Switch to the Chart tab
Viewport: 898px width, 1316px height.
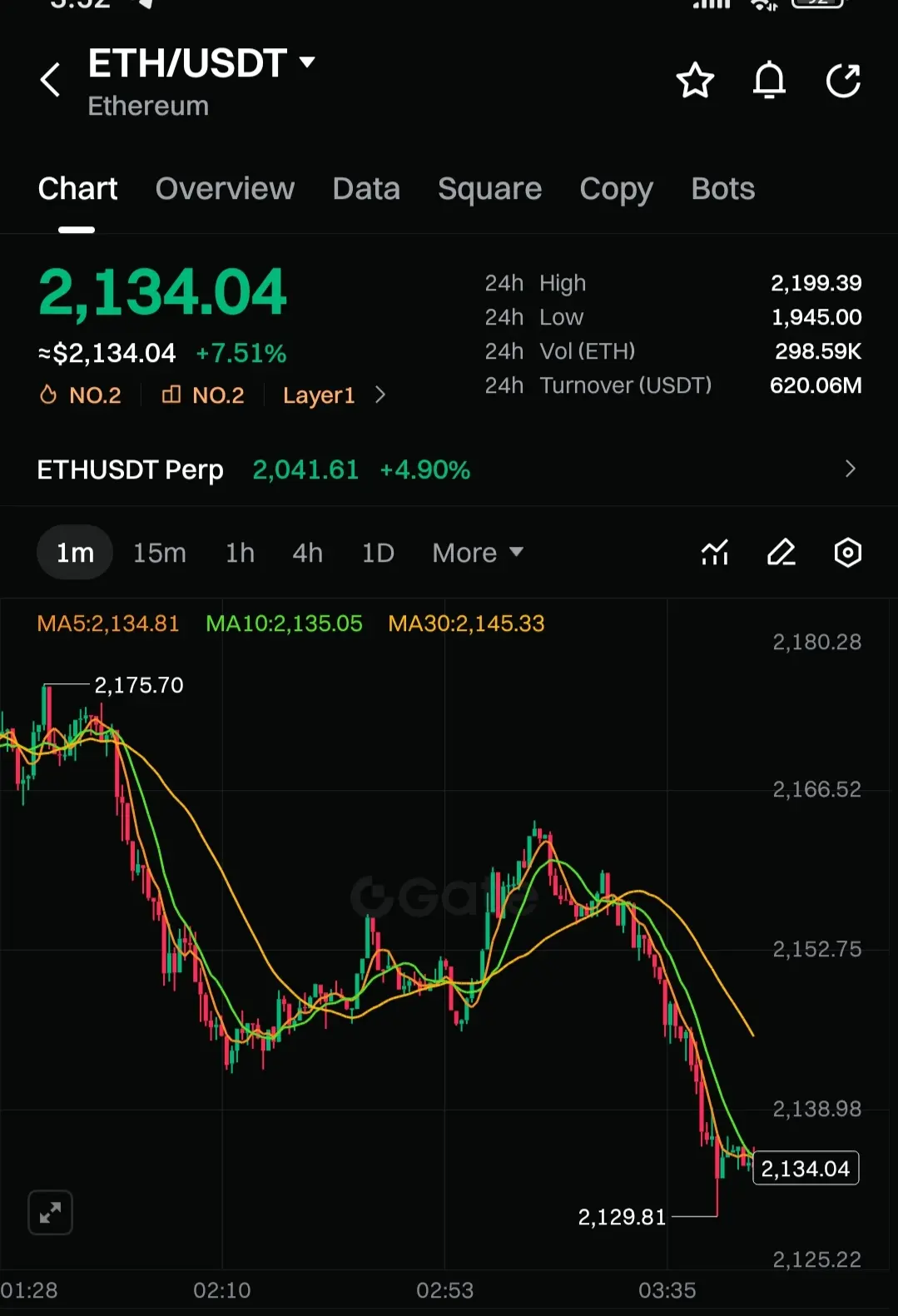[x=77, y=189]
